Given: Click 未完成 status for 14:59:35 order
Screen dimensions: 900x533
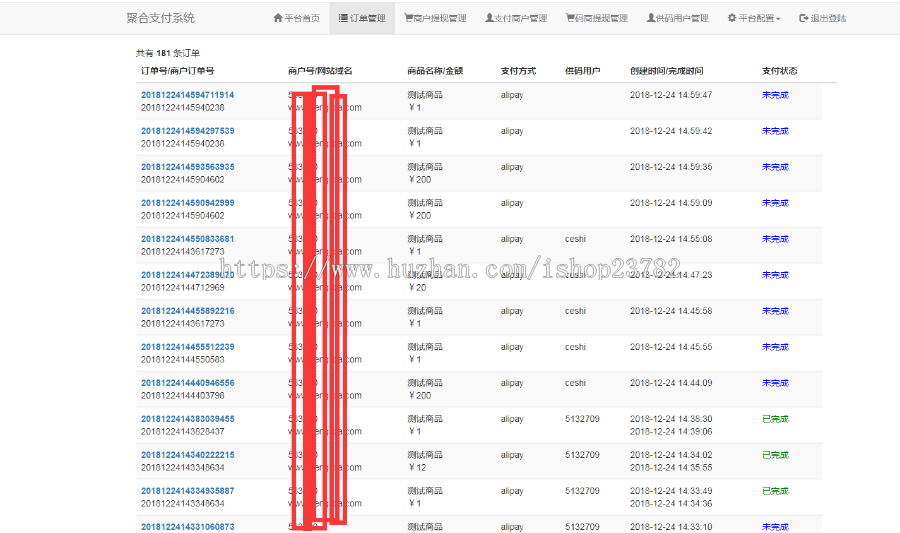Looking at the screenshot, I should 775,168.
